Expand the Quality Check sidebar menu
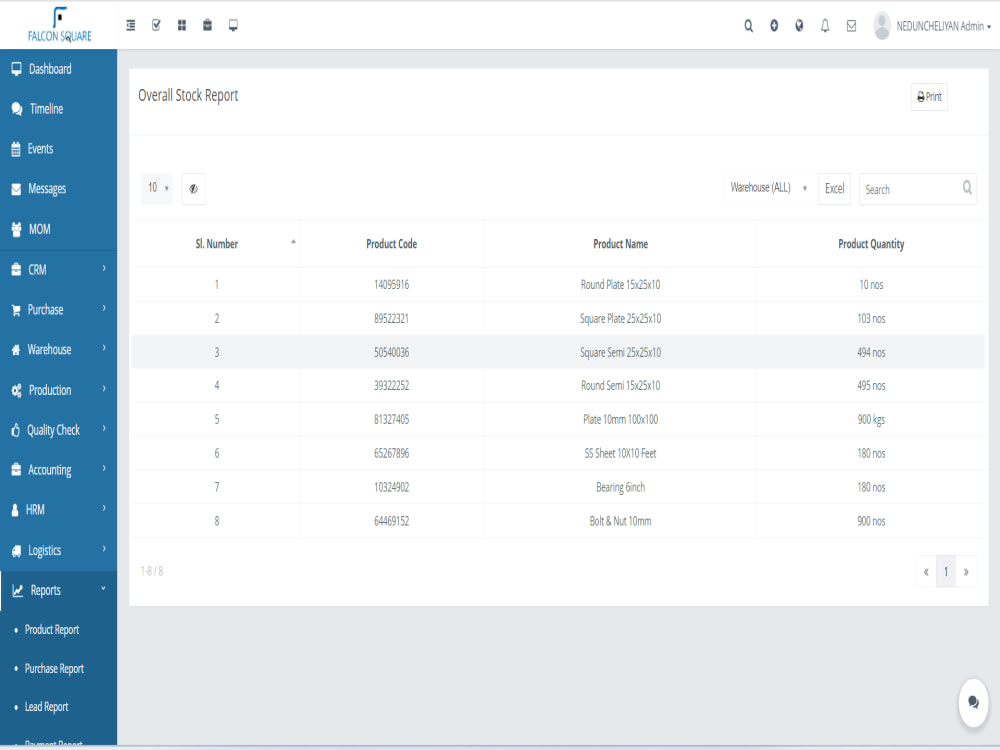Image resolution: width=1000 pixels, height=750 pixels. click(x=59, y=430)
